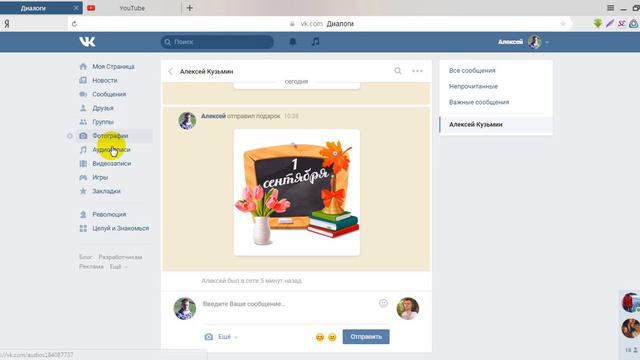Click the Реклама footer link

[x=91, y=267]
